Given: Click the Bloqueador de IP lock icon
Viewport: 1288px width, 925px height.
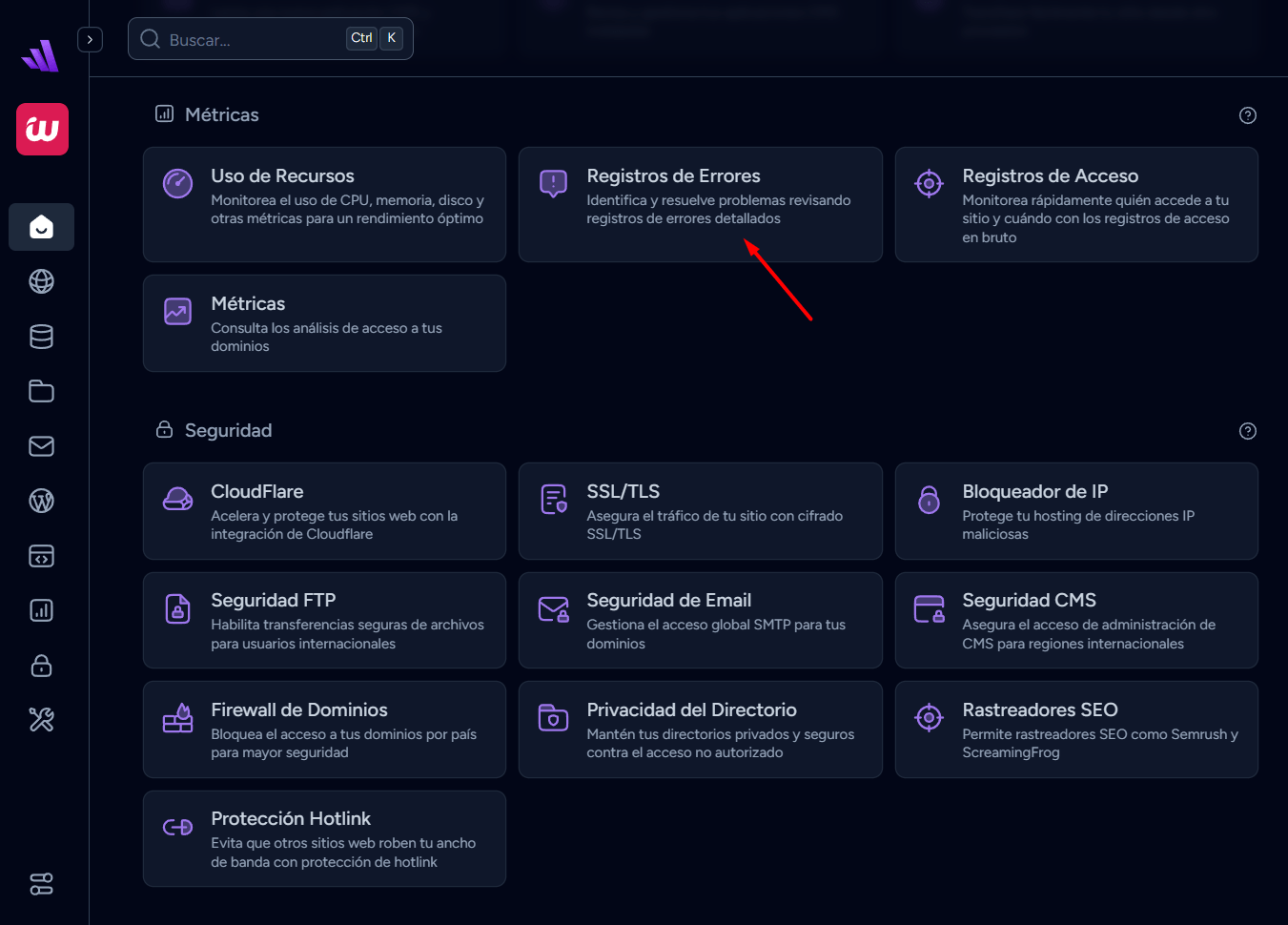Looking at the screenshot, I should point(929,499).
